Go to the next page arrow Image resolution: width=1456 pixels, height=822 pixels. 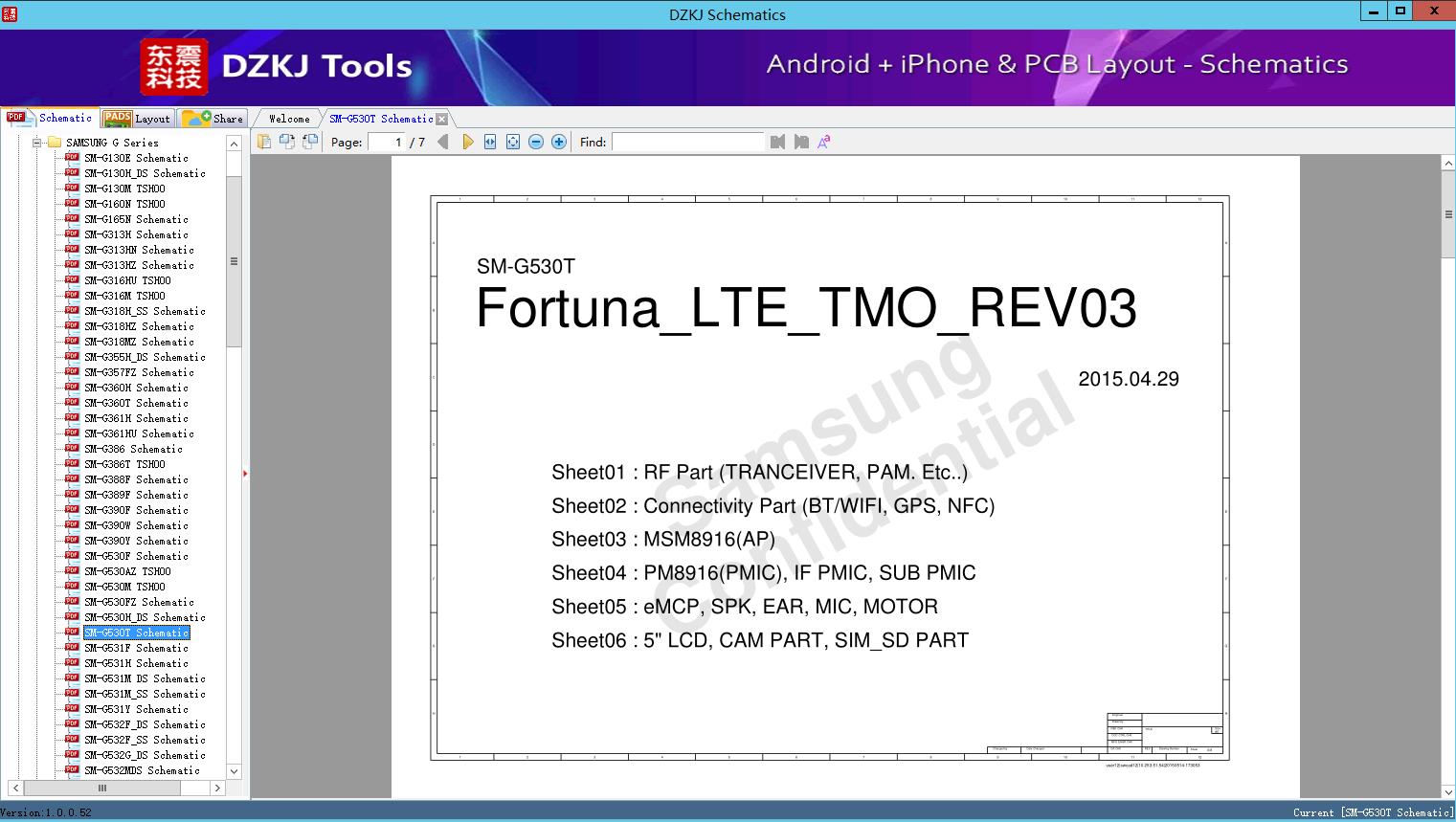[x=467, y=142]
